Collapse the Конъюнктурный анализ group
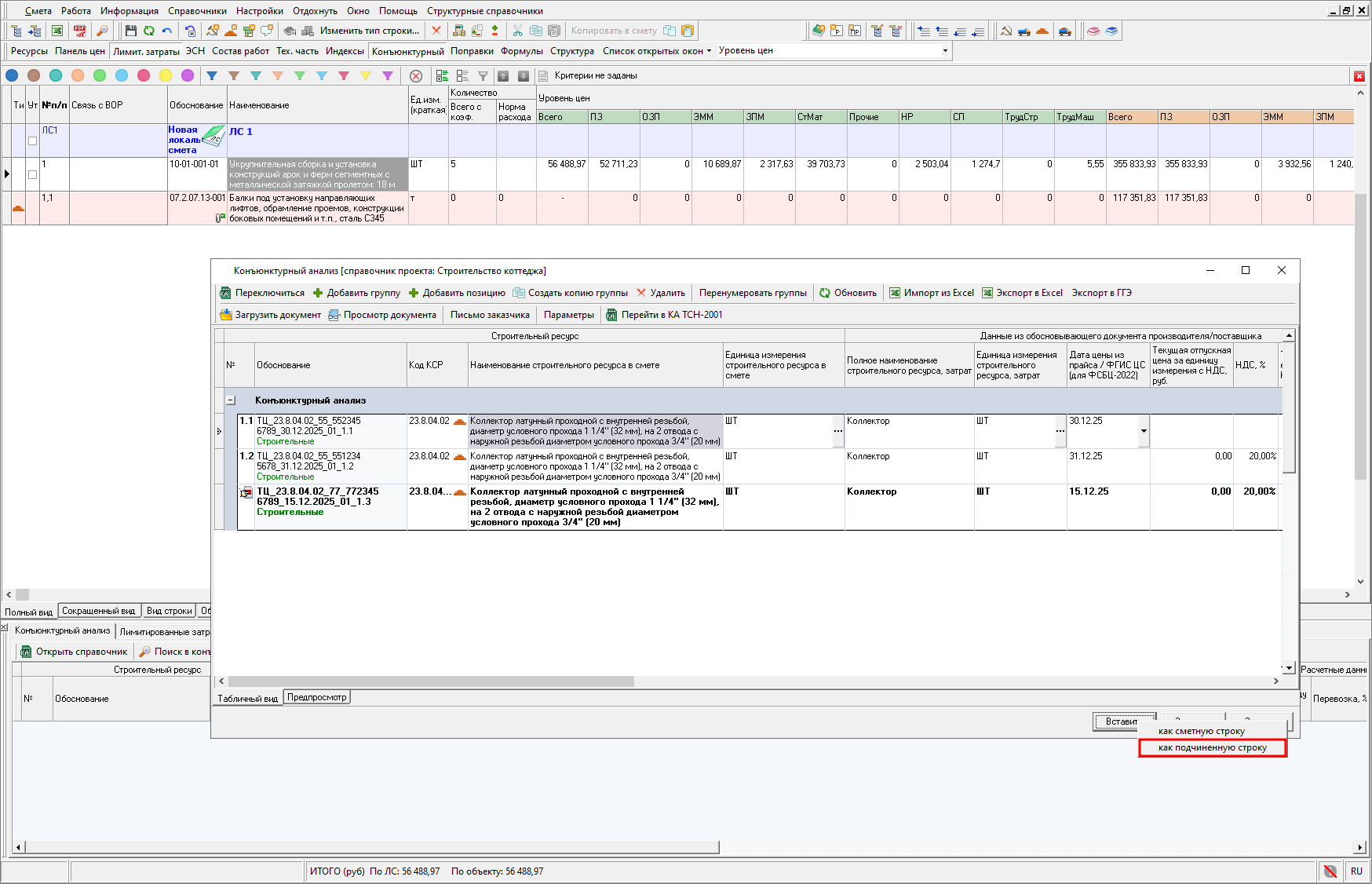The image size is (1372, 884). (x=231, y=400)
